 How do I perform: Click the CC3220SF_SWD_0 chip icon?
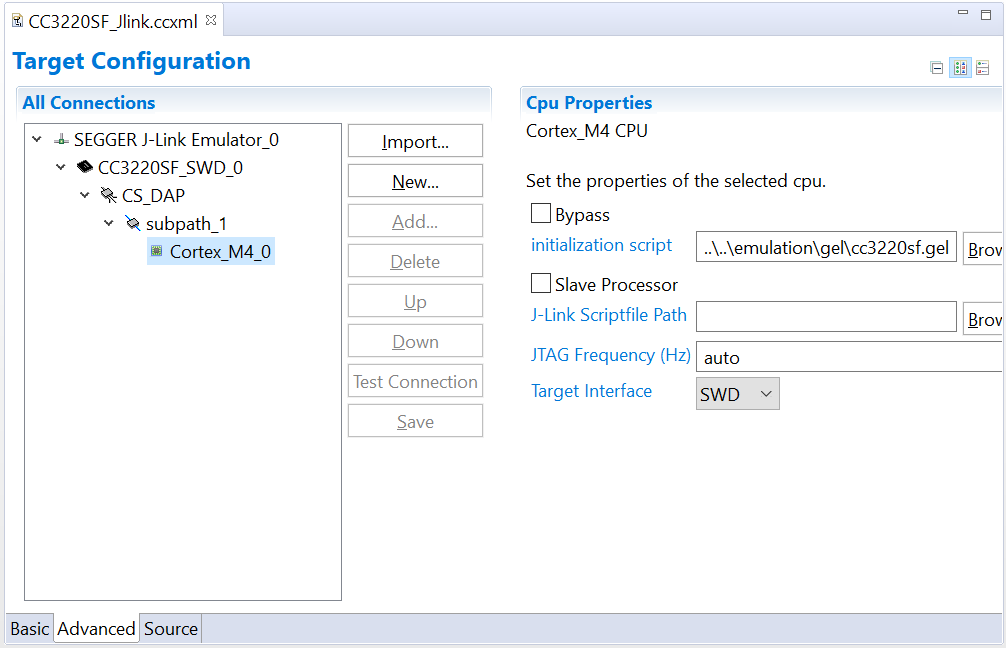coord(85,167)
